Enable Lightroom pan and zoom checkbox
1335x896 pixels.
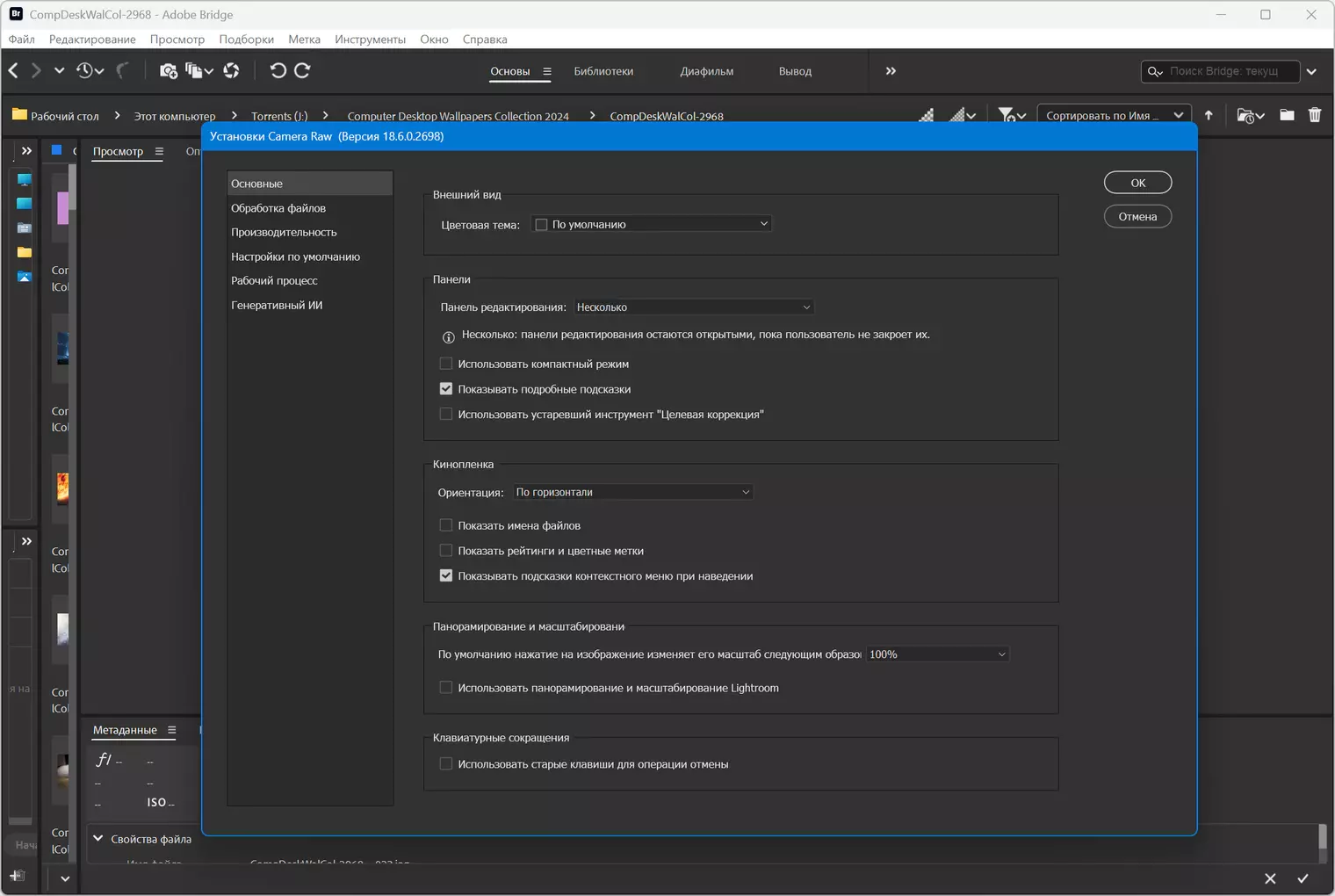[446, 688]
